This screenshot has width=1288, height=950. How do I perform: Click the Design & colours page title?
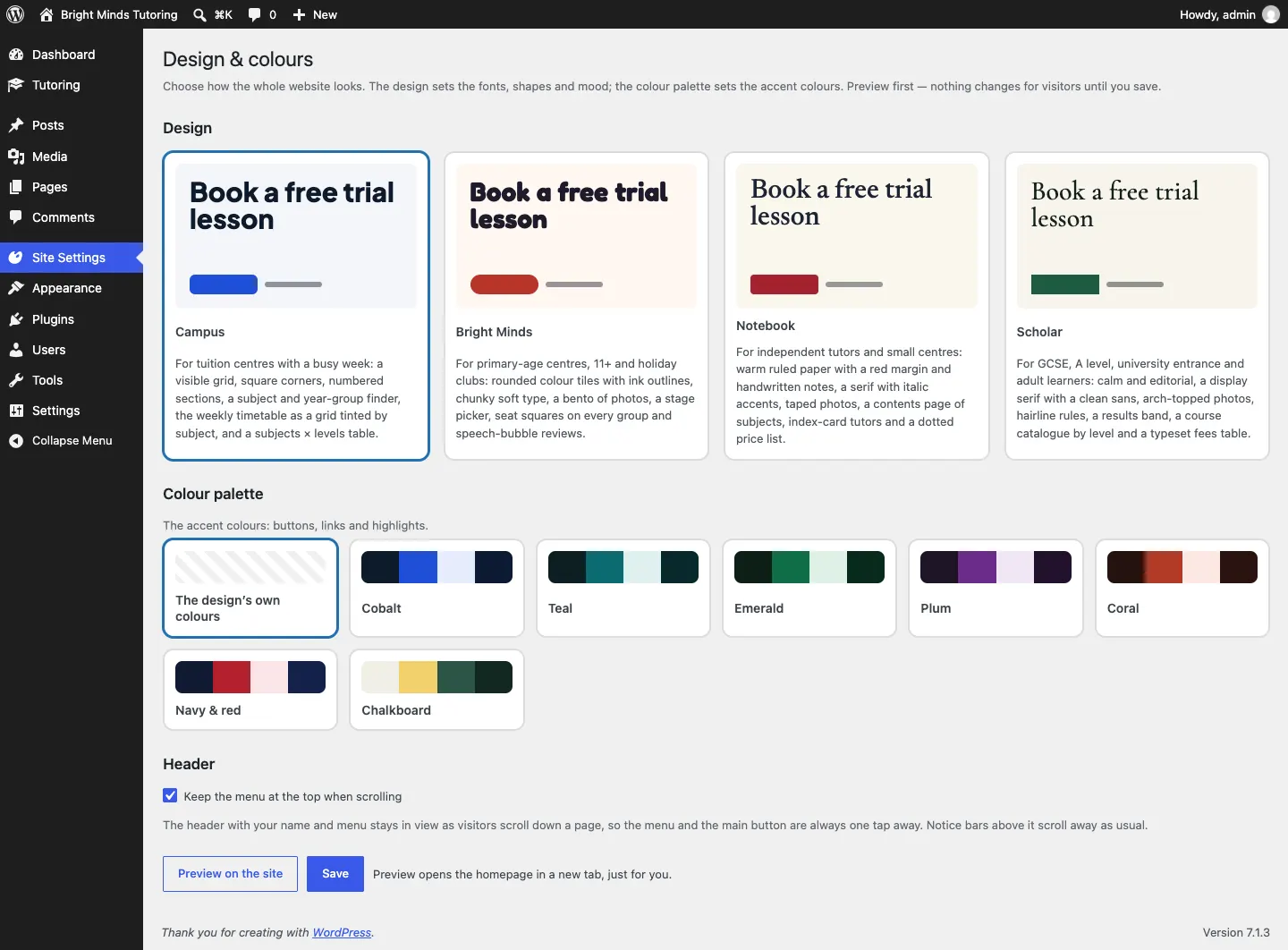point(238,59)
